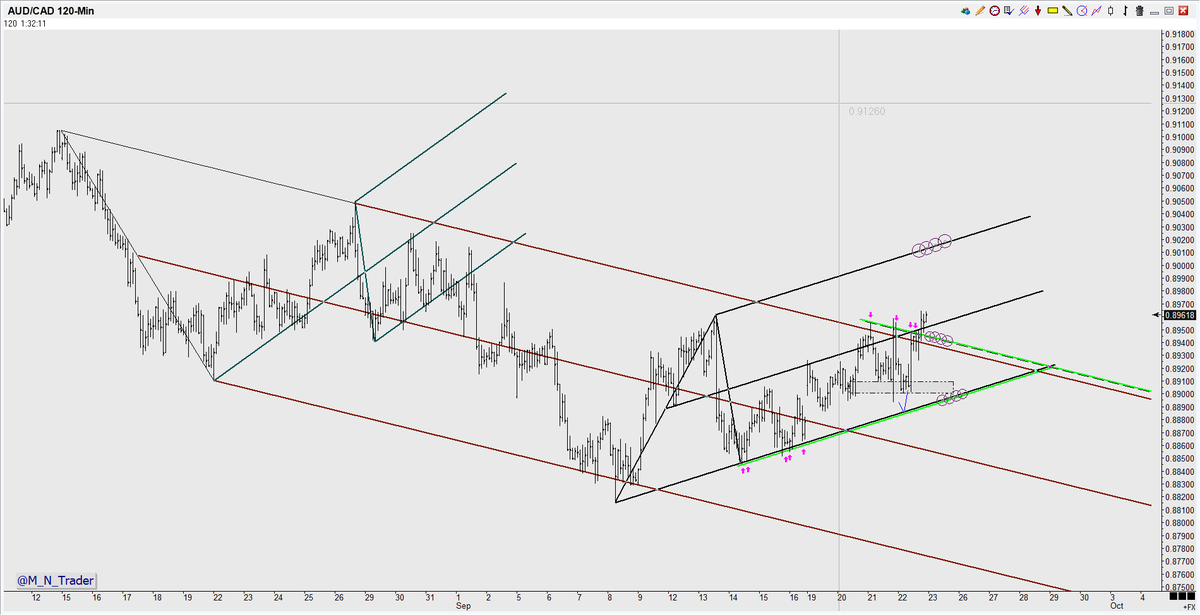Image resolution: width=1200 pixels, height=615 pixels.
Task: Click the 0.91000 price axis label
Action: pyautogui.click(x=1178, y=138)
